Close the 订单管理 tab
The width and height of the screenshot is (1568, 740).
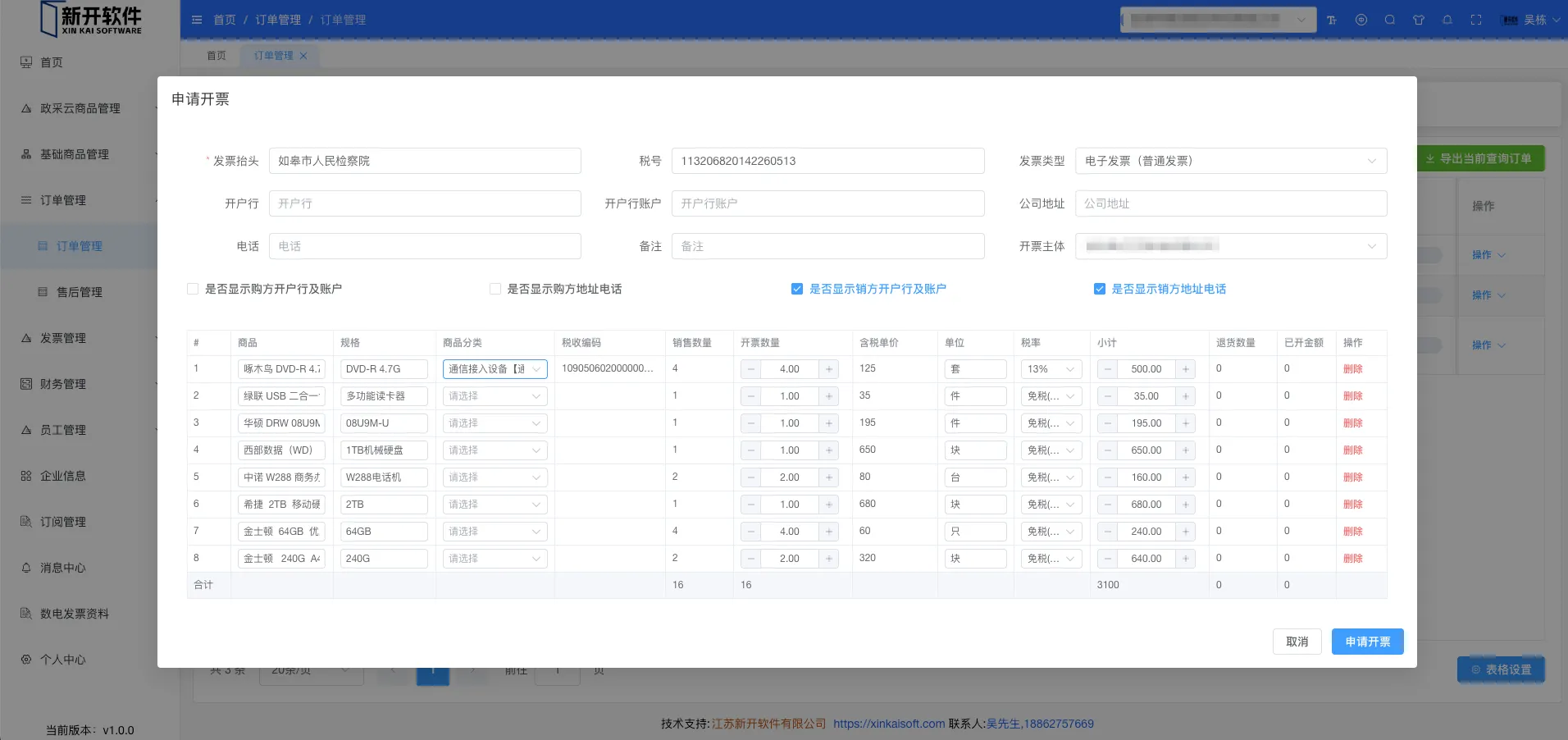[x=303, y=56]
